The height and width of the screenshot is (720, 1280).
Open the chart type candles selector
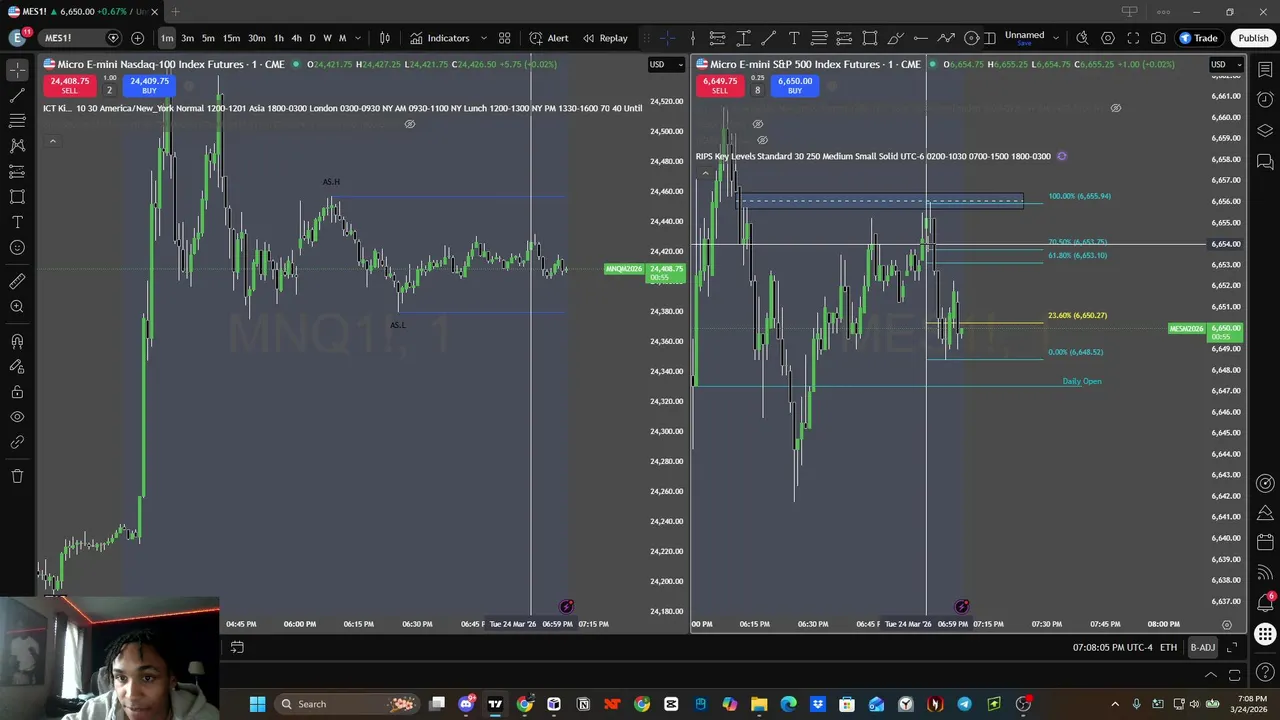click(x=385, y=38)
